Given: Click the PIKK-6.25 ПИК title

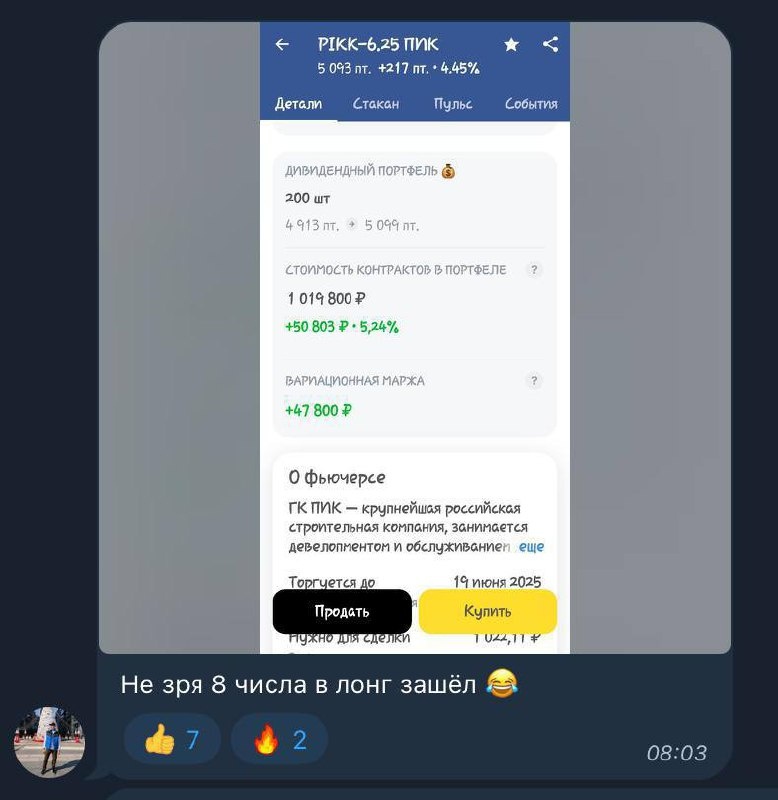Looking at the screenshot, I should click(378, 44).
